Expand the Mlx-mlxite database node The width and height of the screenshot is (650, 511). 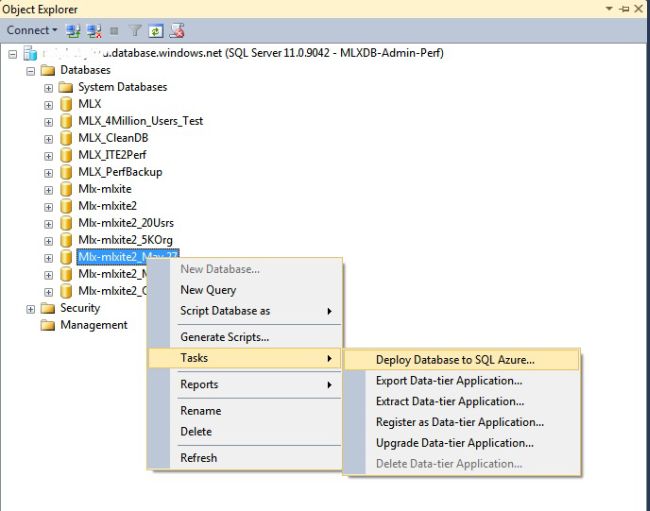point(49,190)
